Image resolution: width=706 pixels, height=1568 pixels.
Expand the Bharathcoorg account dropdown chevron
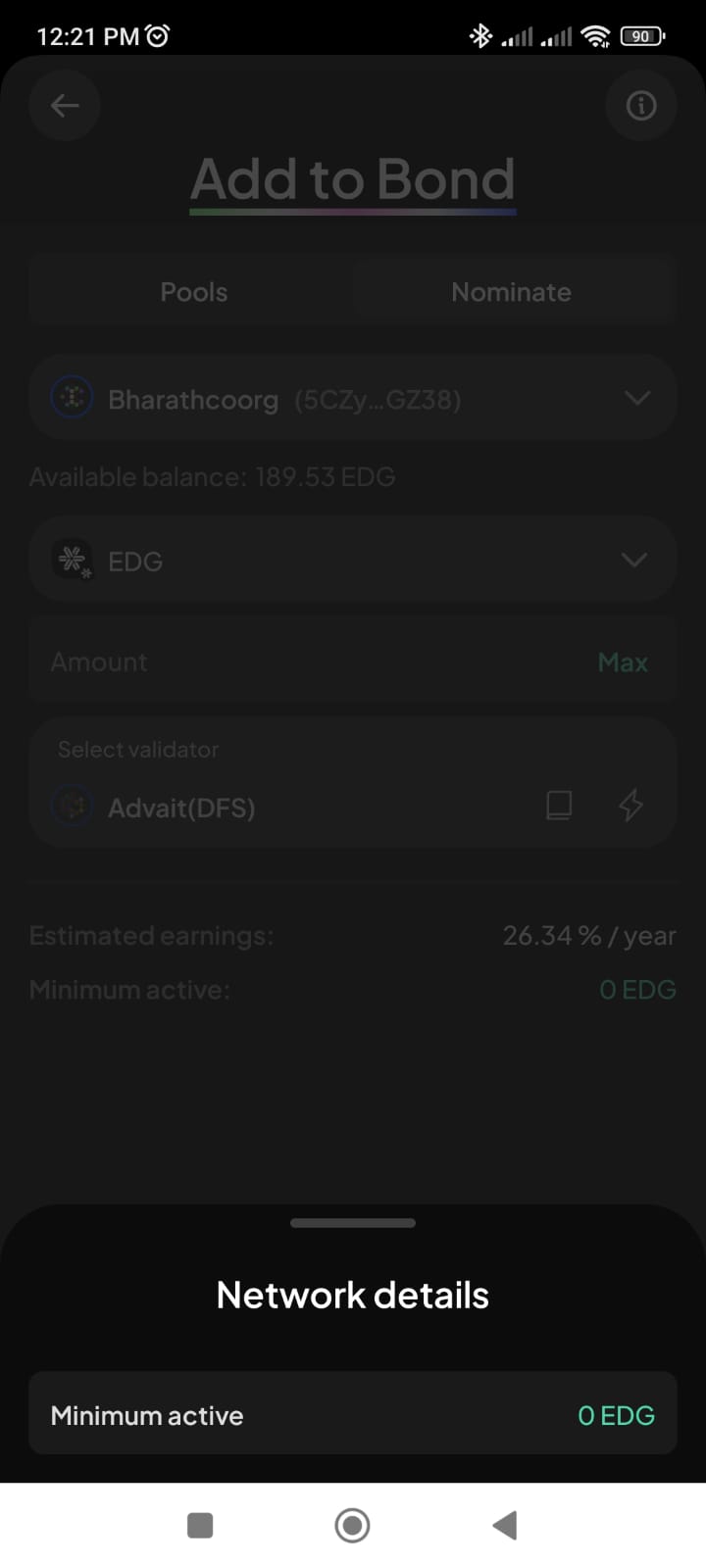pos(637,398)
